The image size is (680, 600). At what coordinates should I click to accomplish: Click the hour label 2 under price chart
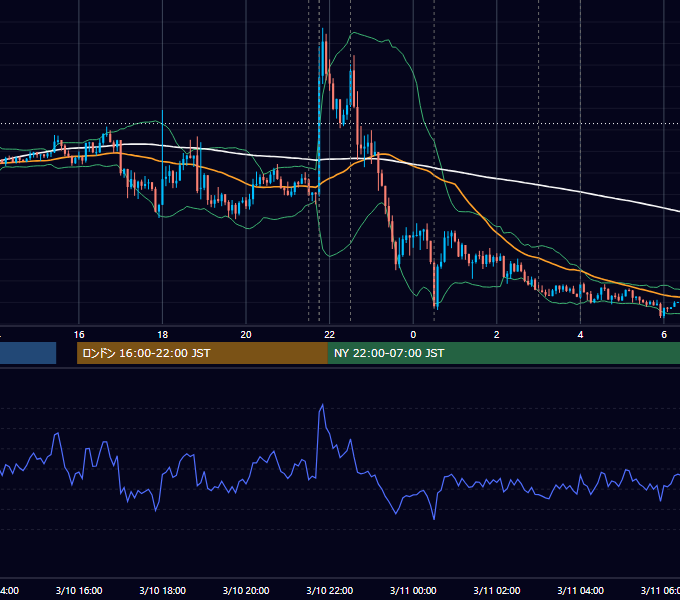[497, 335]
